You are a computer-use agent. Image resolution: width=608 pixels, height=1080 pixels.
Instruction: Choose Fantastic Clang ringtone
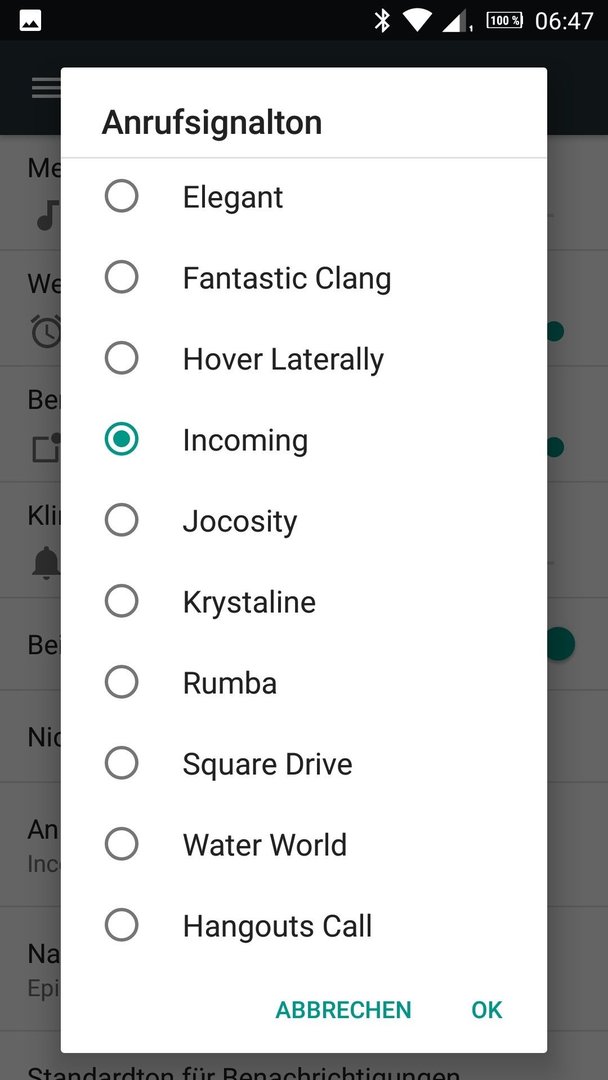click(121, 278)
